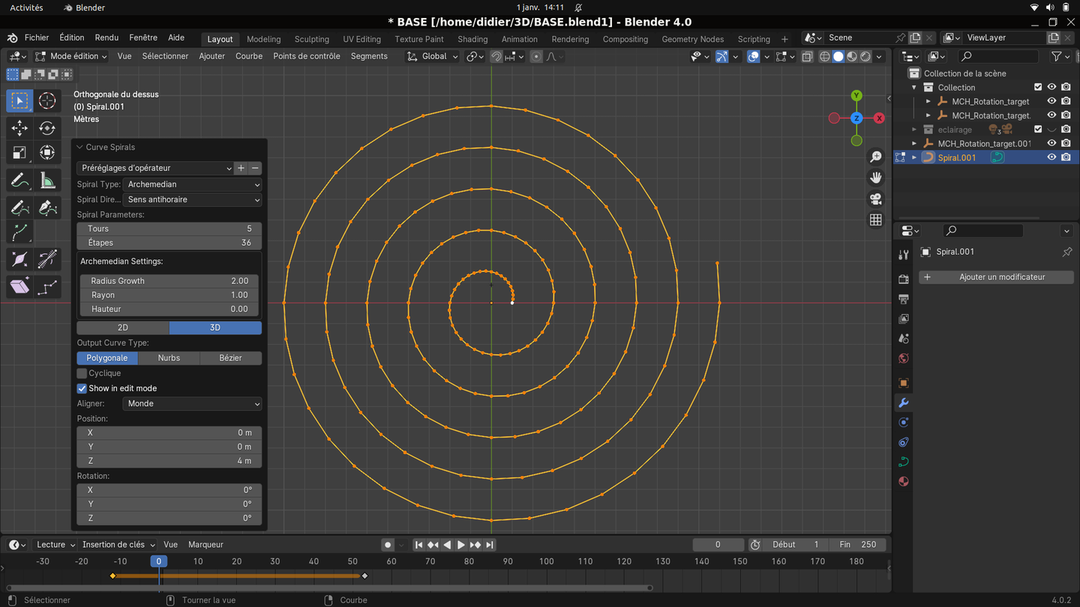Open the Spiral Type Archemedian dropdown
The width and height of the screenshot is (1080, 607).
pos(193,185)
